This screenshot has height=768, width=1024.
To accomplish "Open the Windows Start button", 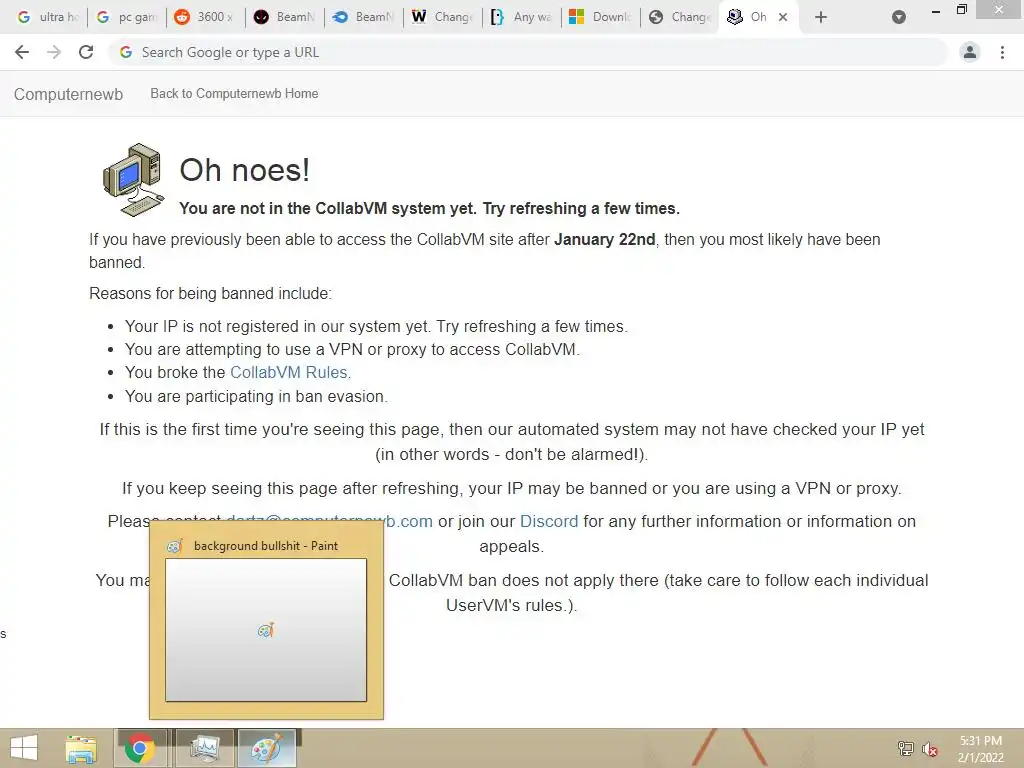I will tap(24, 748).
